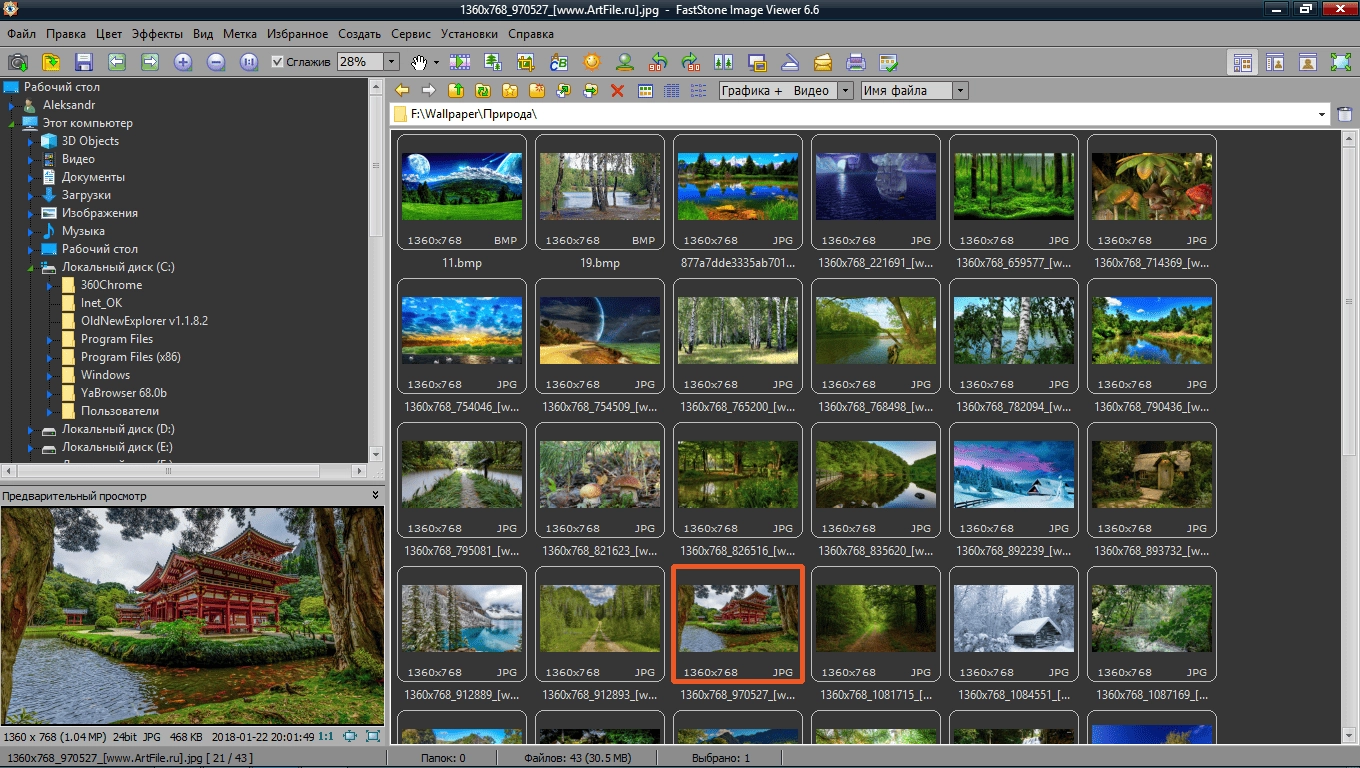Save image with the floppy disk icon
This screenshot has height=768, width=1360.
84,62
